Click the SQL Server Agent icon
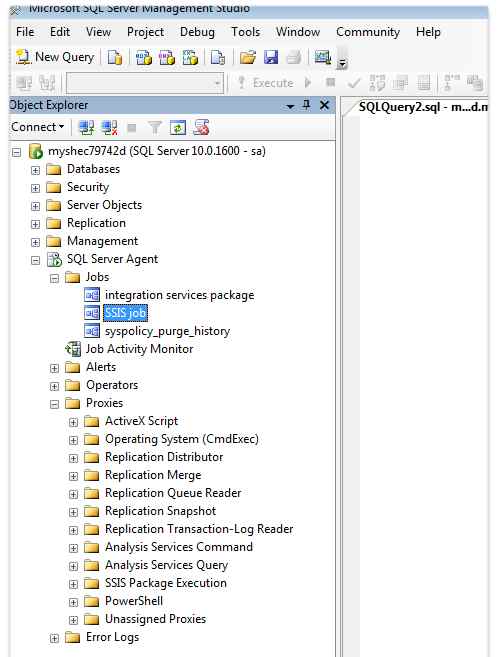 click(54, 259)
